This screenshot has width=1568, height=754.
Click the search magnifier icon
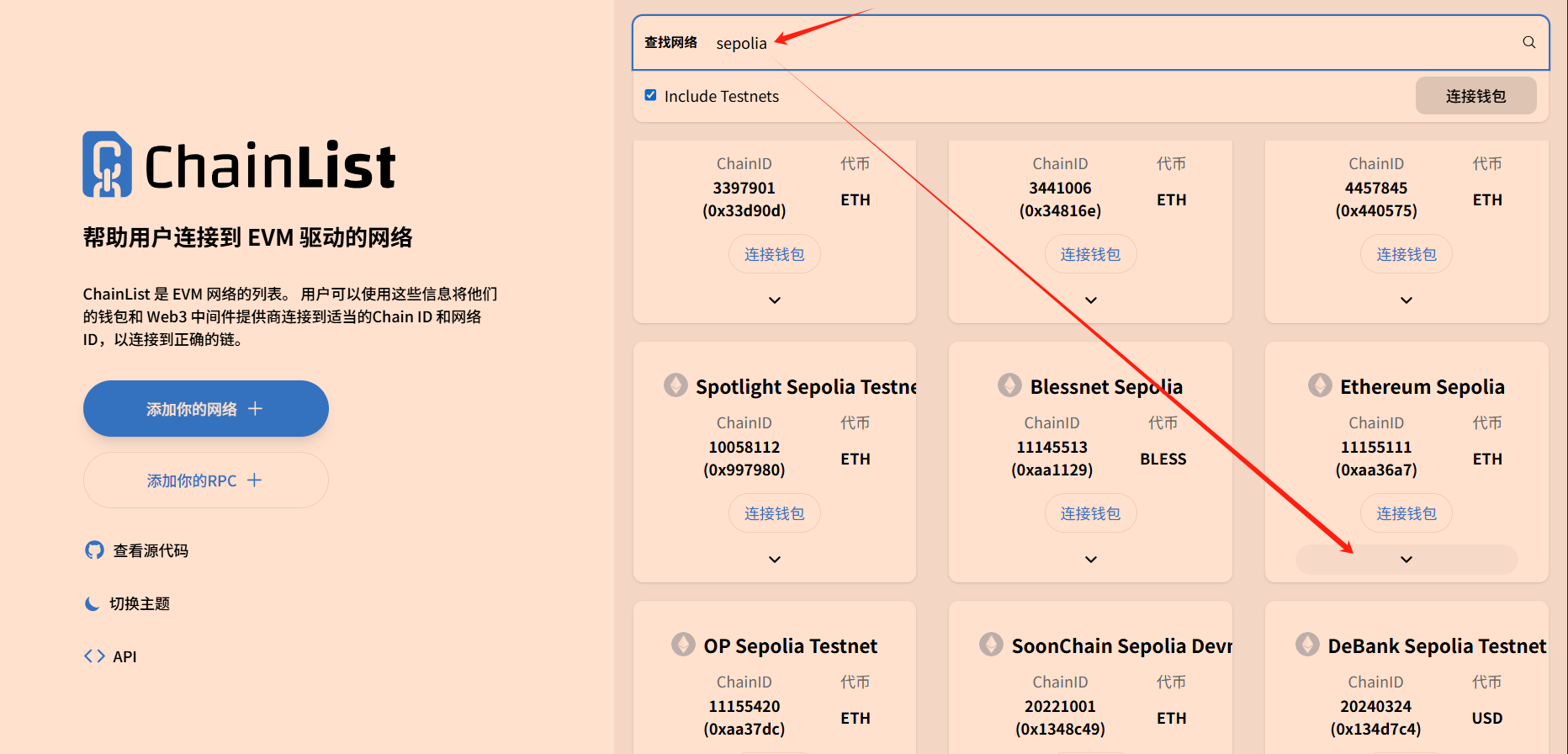[x=1528, y=42]
